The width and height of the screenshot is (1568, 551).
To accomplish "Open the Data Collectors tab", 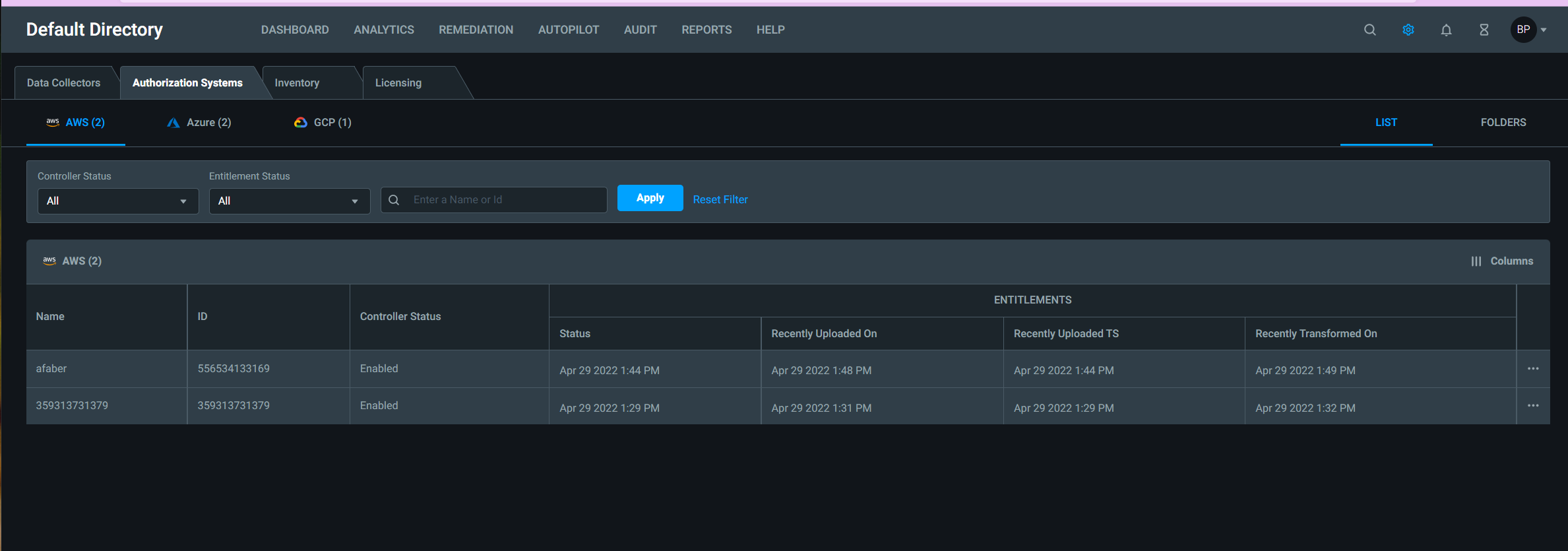I will point(63,83).
